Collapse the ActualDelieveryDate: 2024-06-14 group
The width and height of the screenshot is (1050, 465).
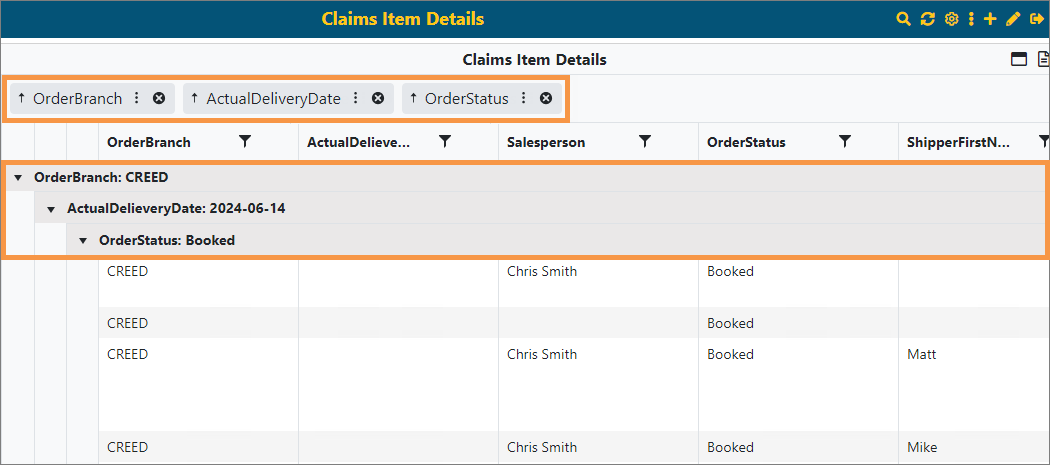tap(51, 209)
